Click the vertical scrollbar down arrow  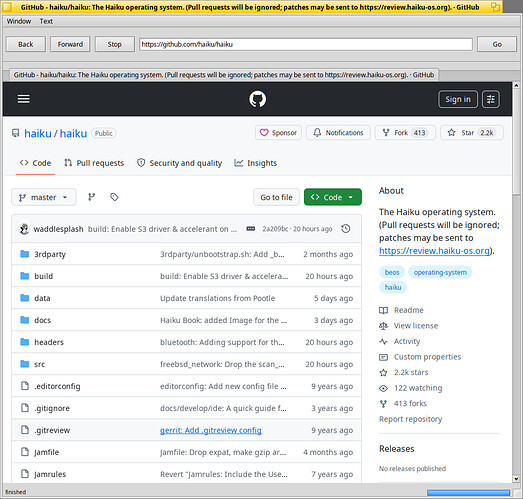pyautogui.click(x=516, y=479)
